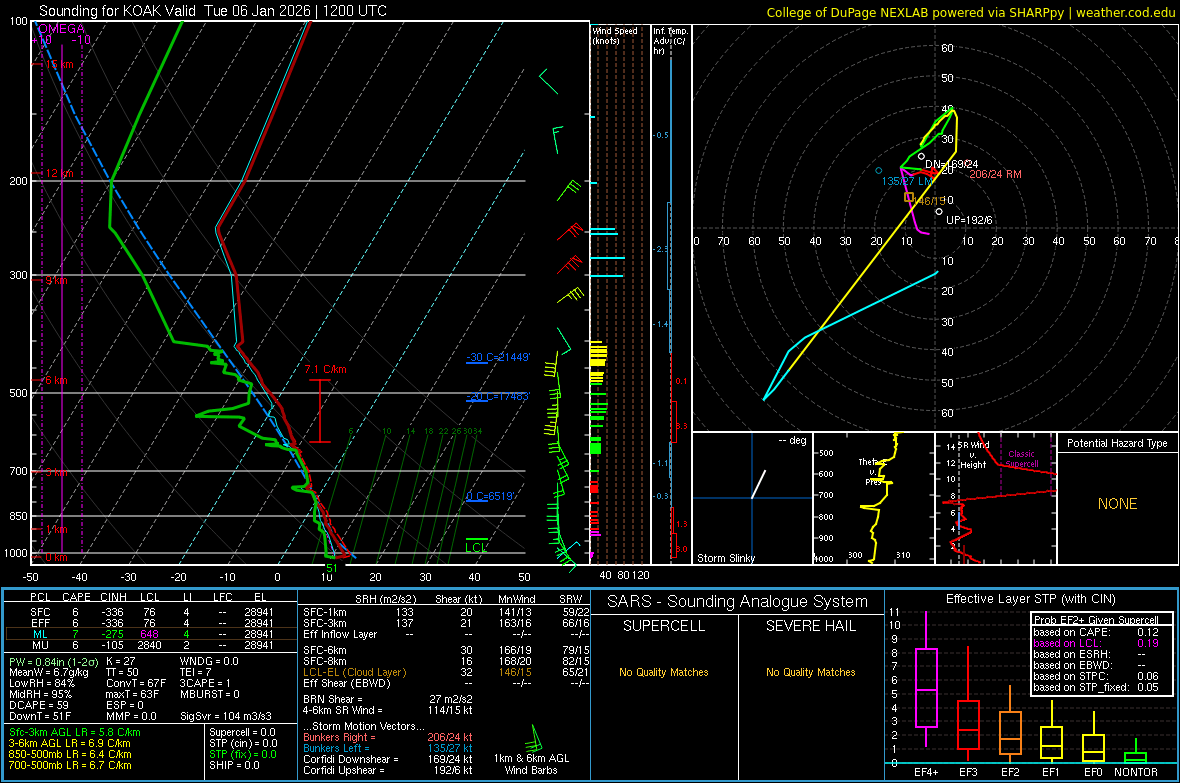Click '3-6km AGL LR = 6.9 C/km'
This screenshot has height=783, width=1180.
click(69, 743)
